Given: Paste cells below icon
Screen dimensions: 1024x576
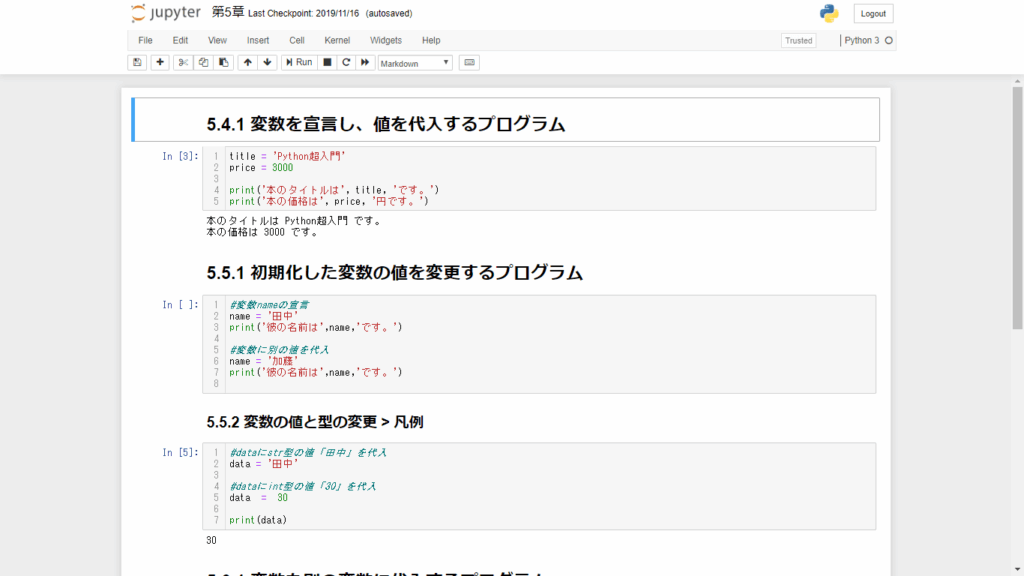Looking at the screenshot, I should [224, 62].
